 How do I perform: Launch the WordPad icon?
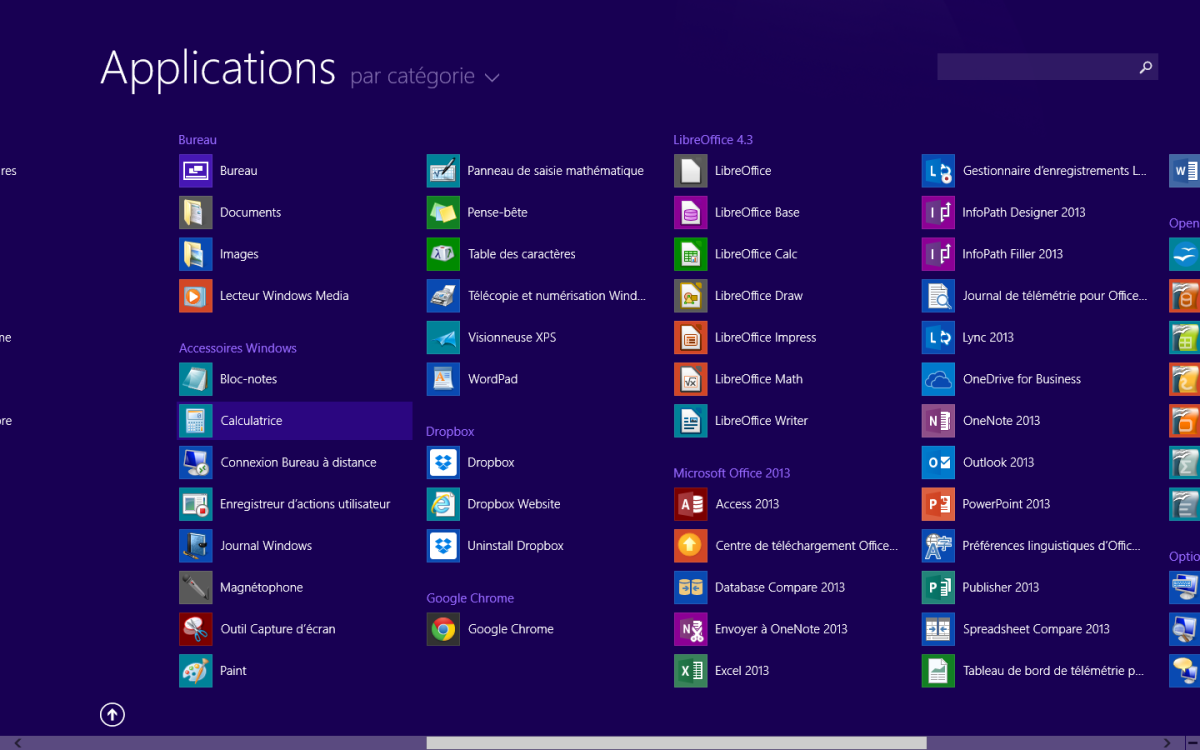coord(443,379)
